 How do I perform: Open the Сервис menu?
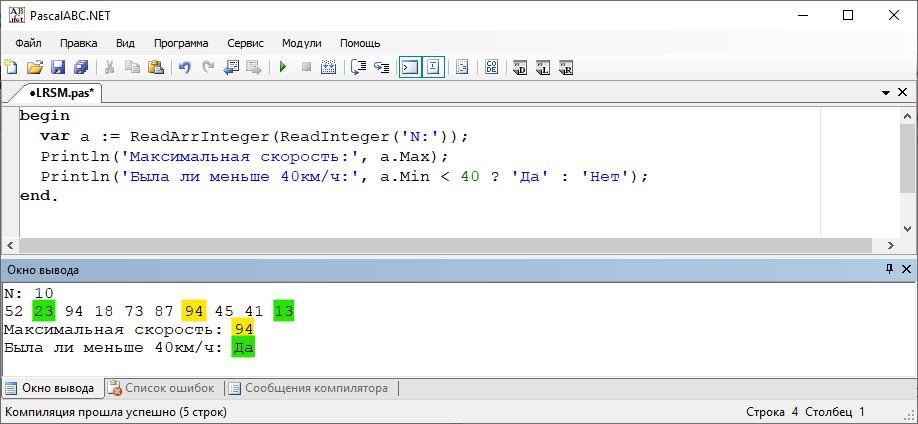click(245, 43)
